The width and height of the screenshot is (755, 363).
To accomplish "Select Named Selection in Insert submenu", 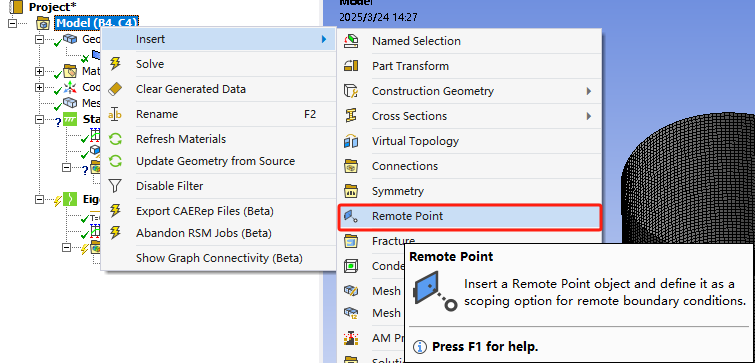I will click(469, 41).
